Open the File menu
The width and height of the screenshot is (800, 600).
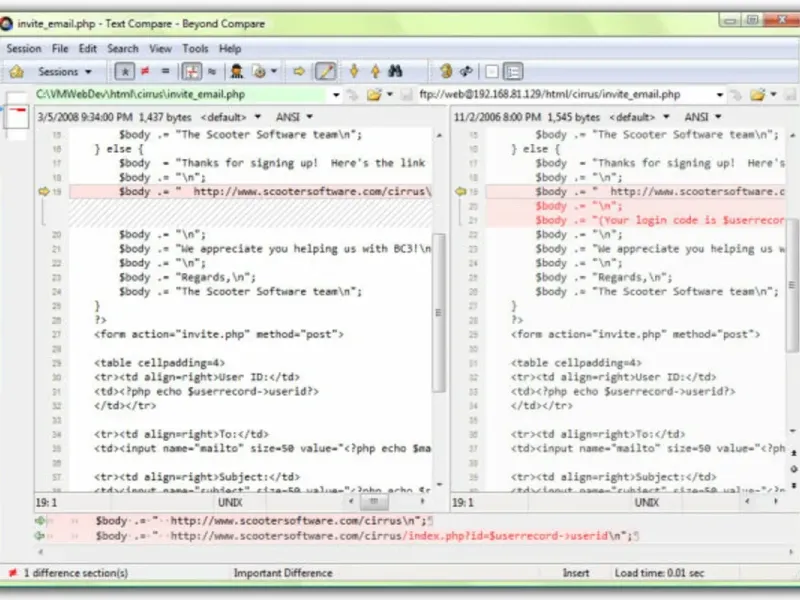(x=60, y=48)
